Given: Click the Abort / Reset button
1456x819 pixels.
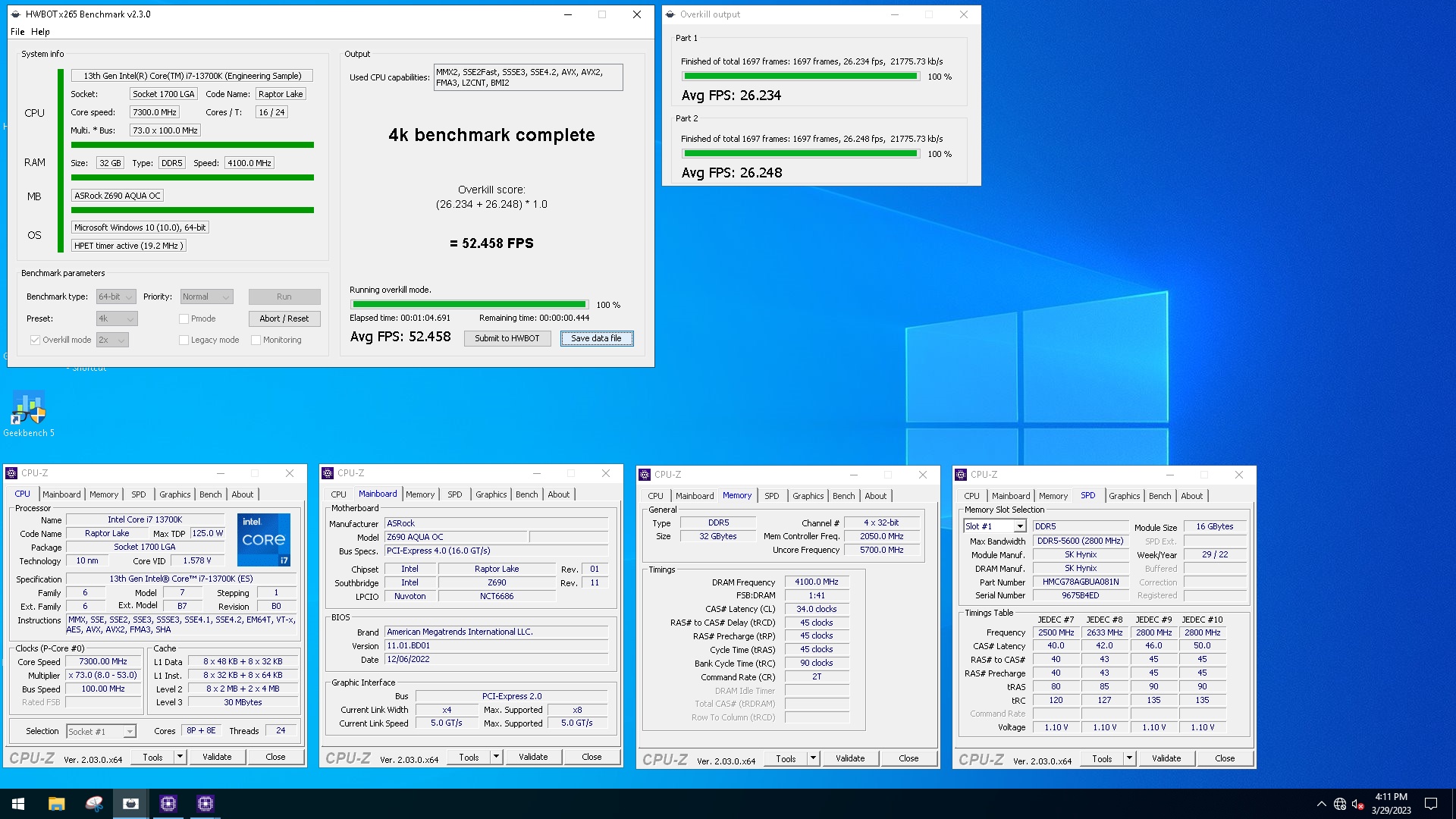Looking at the screenshot, I should (284, 318).
